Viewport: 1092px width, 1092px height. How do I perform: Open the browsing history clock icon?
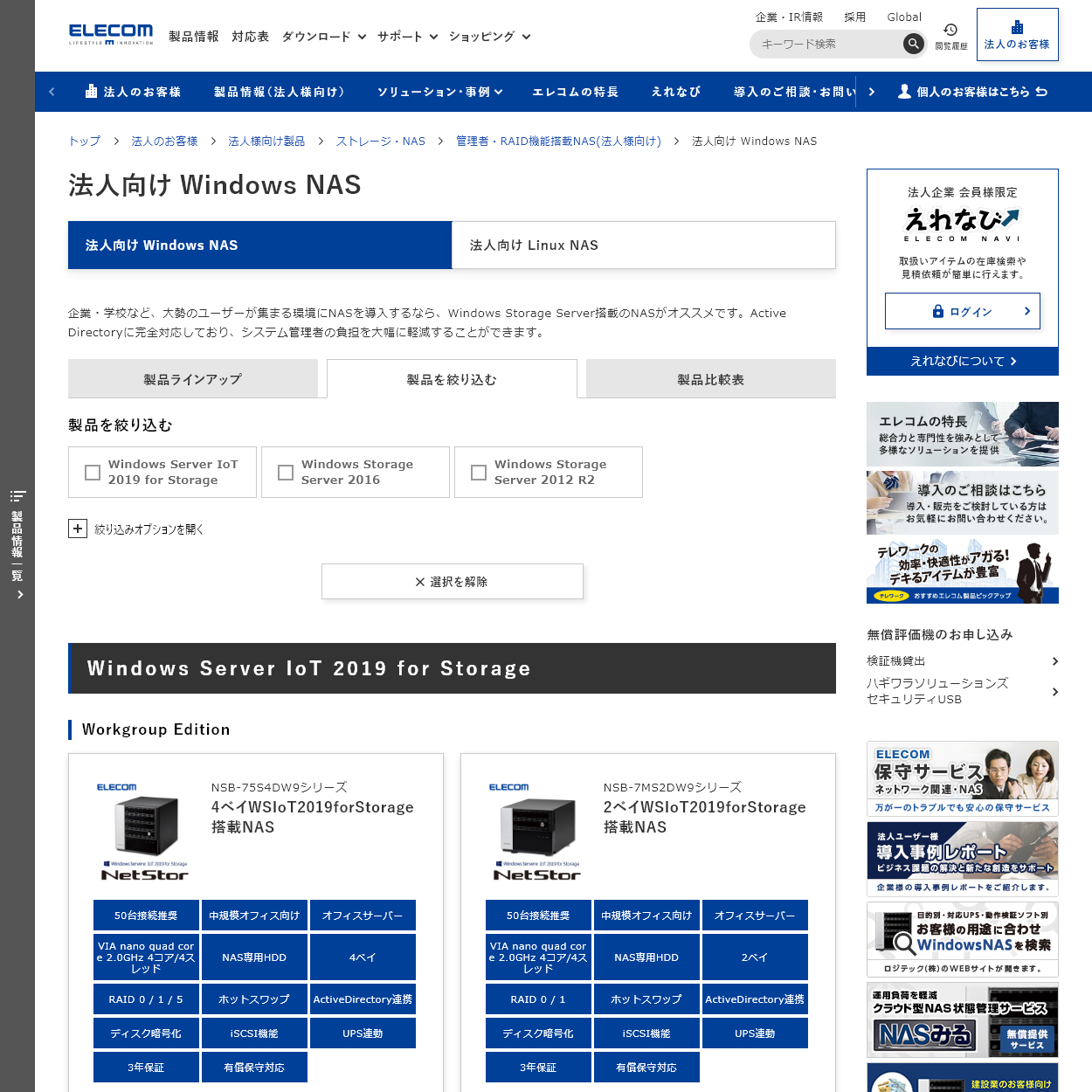tap(950, 30)
